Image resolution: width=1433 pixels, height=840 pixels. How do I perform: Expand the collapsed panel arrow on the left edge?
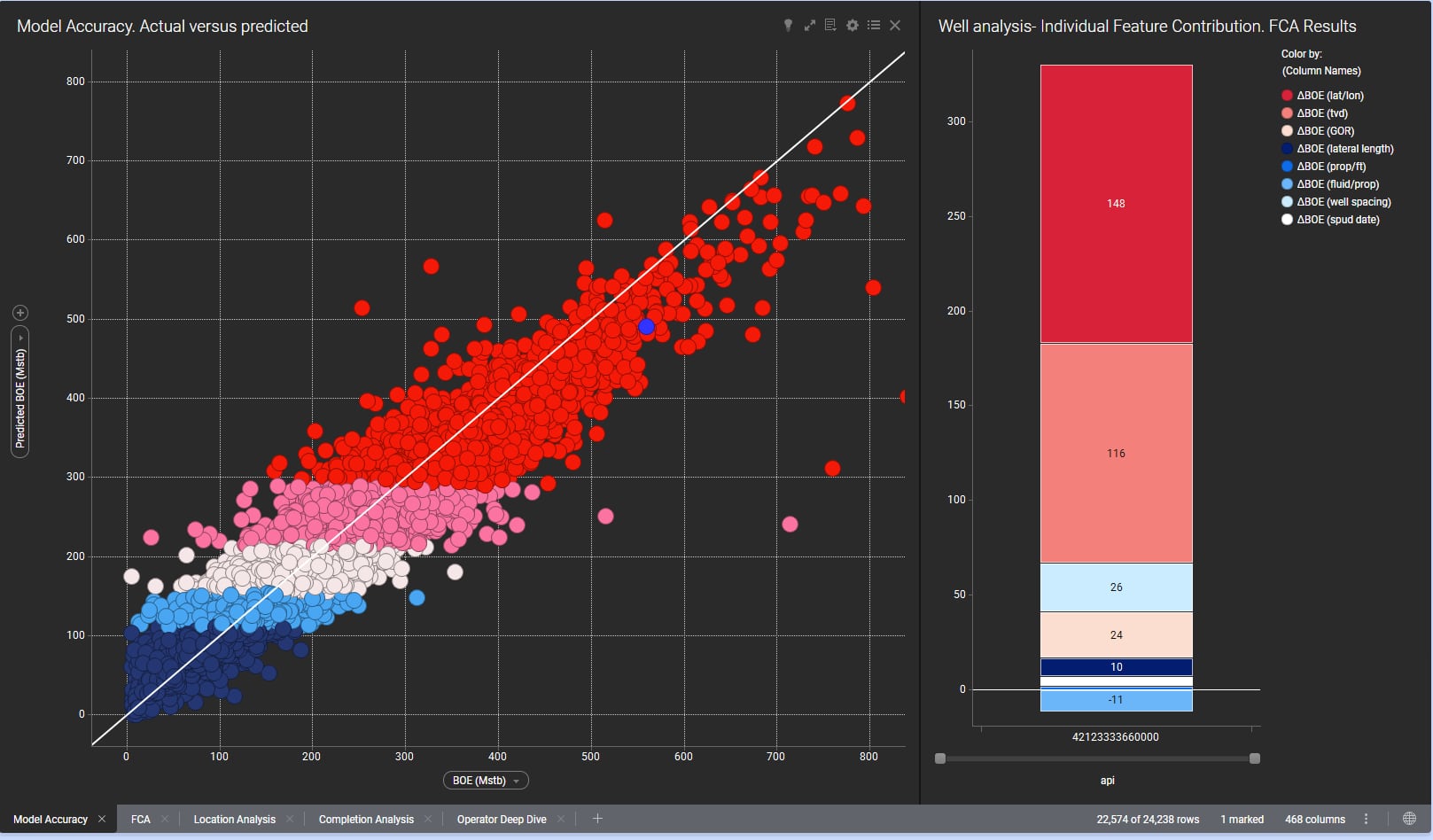tap(19, 337)
